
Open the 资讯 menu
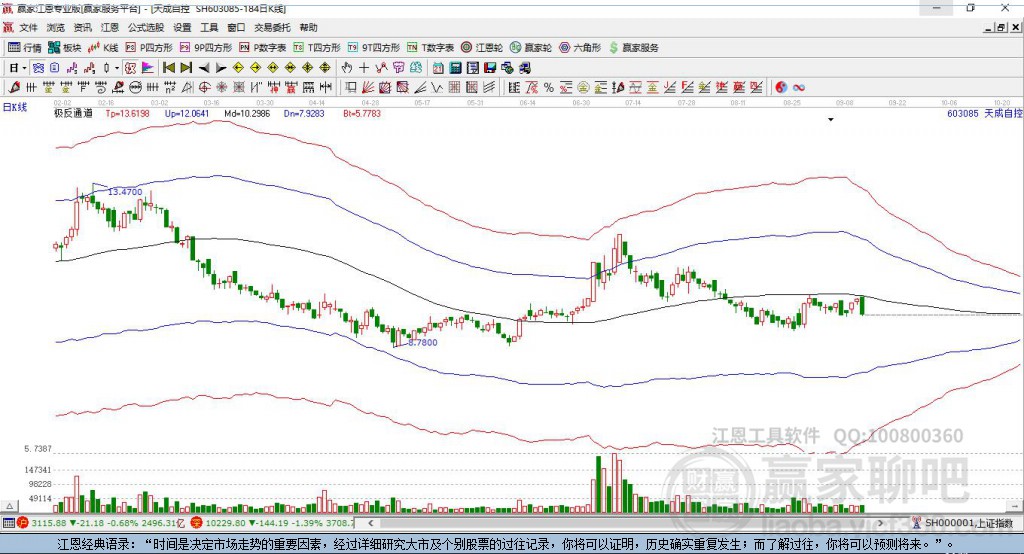pos(82,27)
